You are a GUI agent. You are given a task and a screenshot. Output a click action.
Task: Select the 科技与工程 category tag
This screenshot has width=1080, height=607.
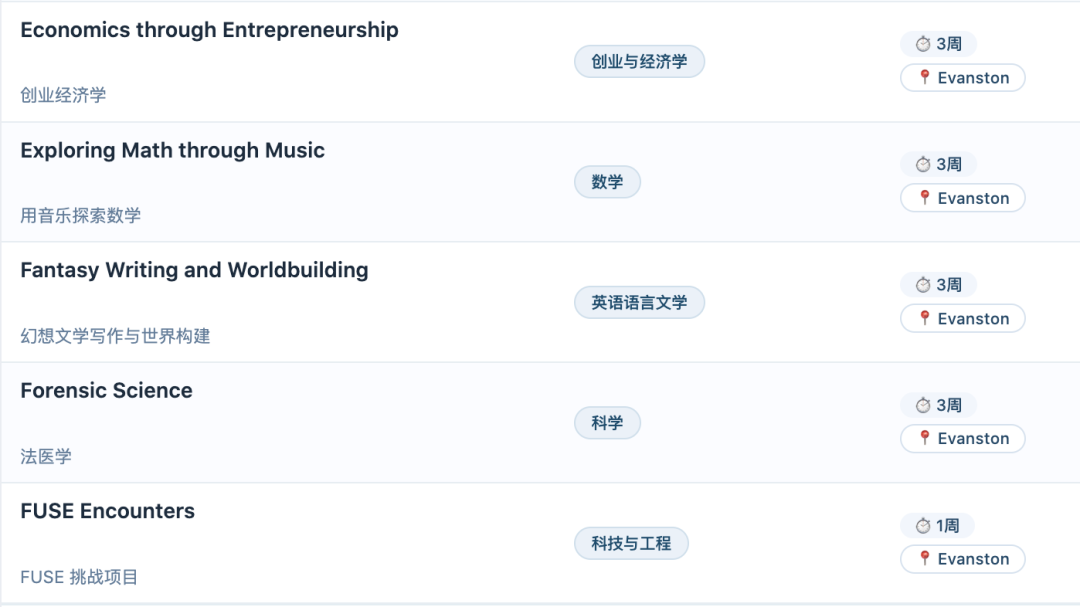pos(631,543)
